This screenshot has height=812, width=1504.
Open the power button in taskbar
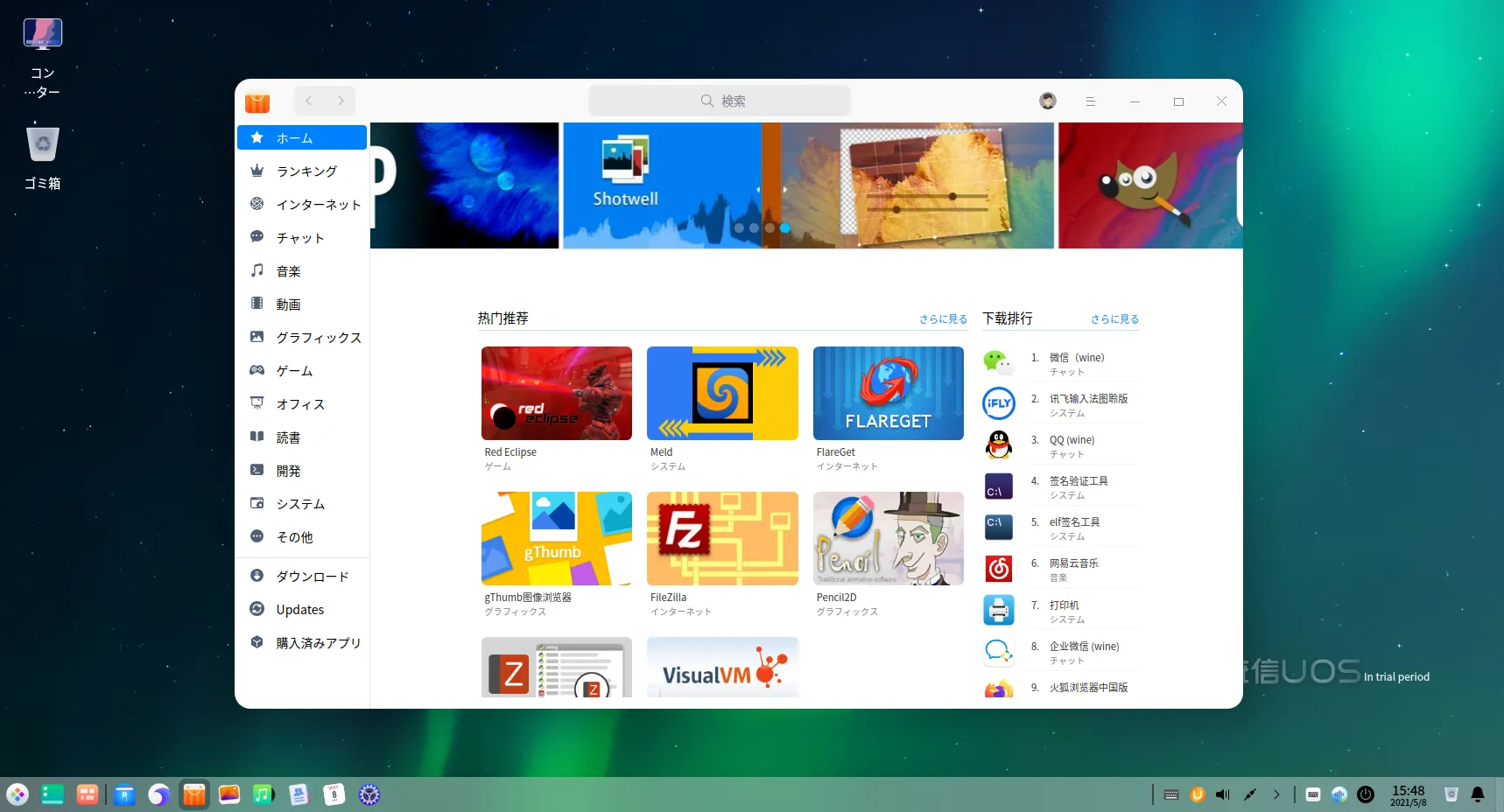[1365, 794]
